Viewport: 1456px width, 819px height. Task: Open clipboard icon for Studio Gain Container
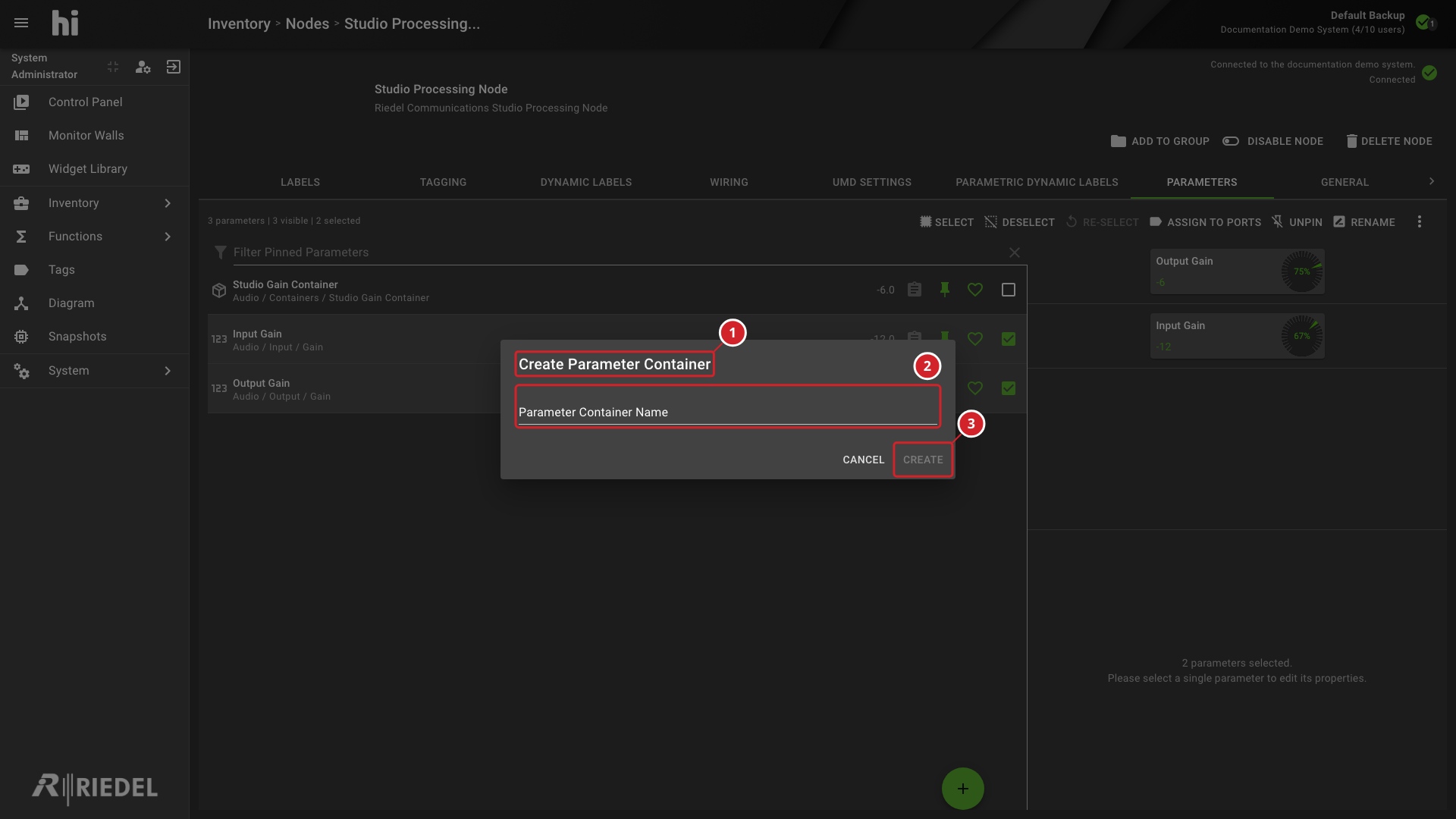tap(915, 290)
